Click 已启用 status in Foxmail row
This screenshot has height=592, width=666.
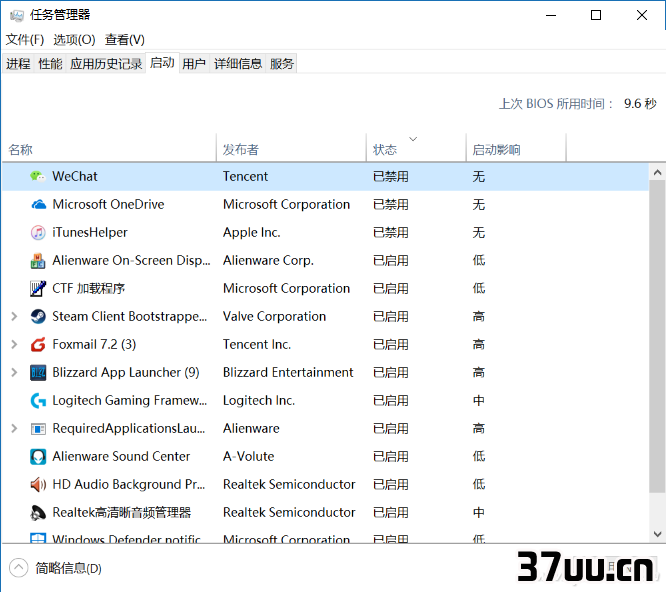(x=391, y=344)
